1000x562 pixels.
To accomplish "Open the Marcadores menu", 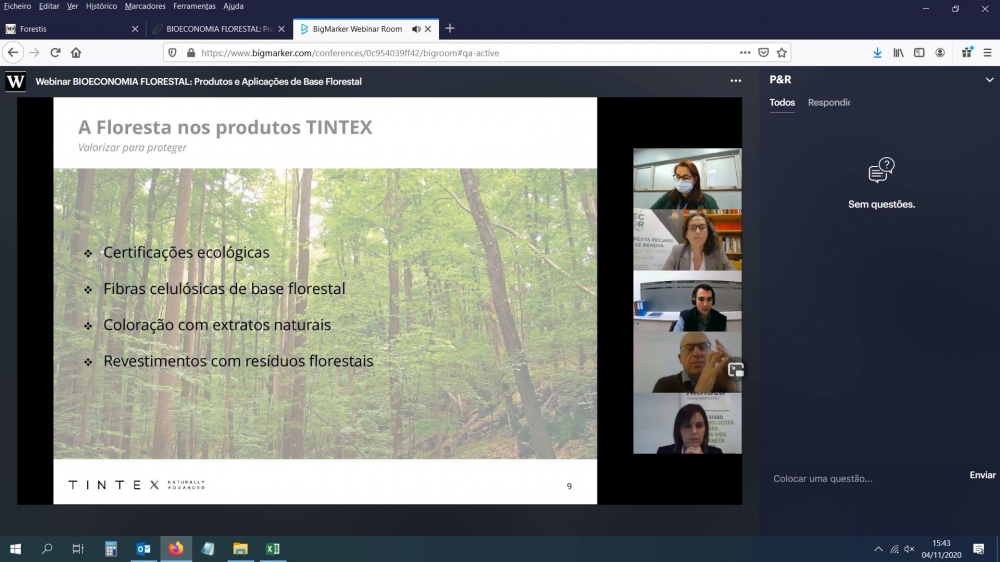I will (x=145, y=6).
